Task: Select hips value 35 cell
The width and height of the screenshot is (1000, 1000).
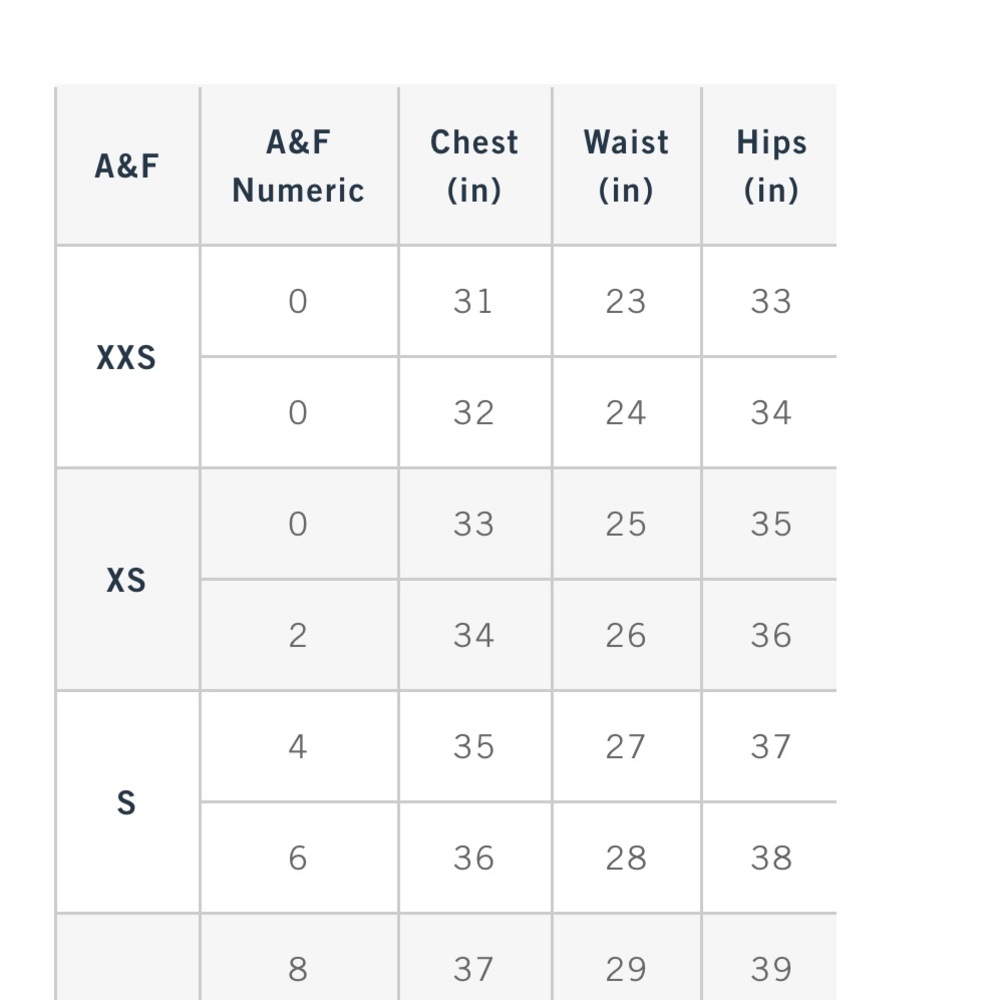Action: (x=770, y=524)
